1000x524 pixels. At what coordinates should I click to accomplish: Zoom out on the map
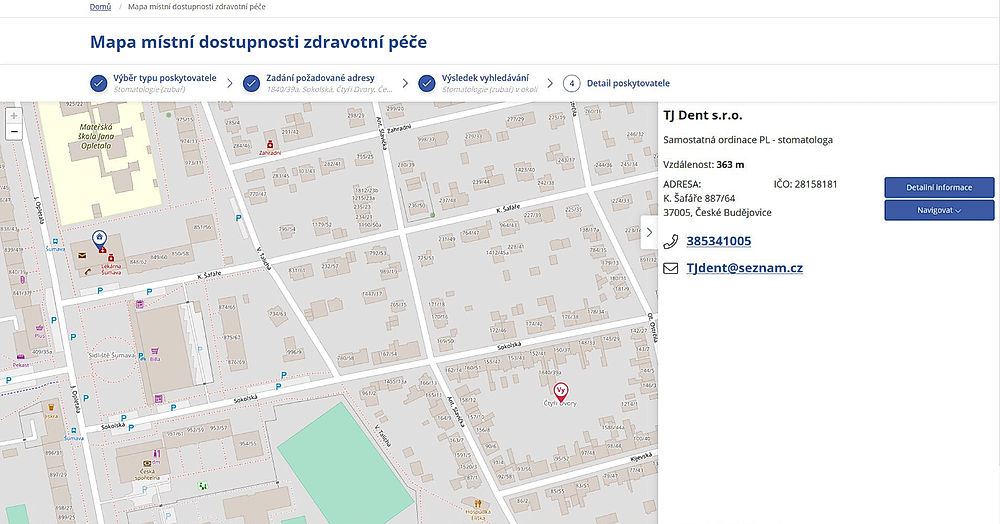coord(14,131)
